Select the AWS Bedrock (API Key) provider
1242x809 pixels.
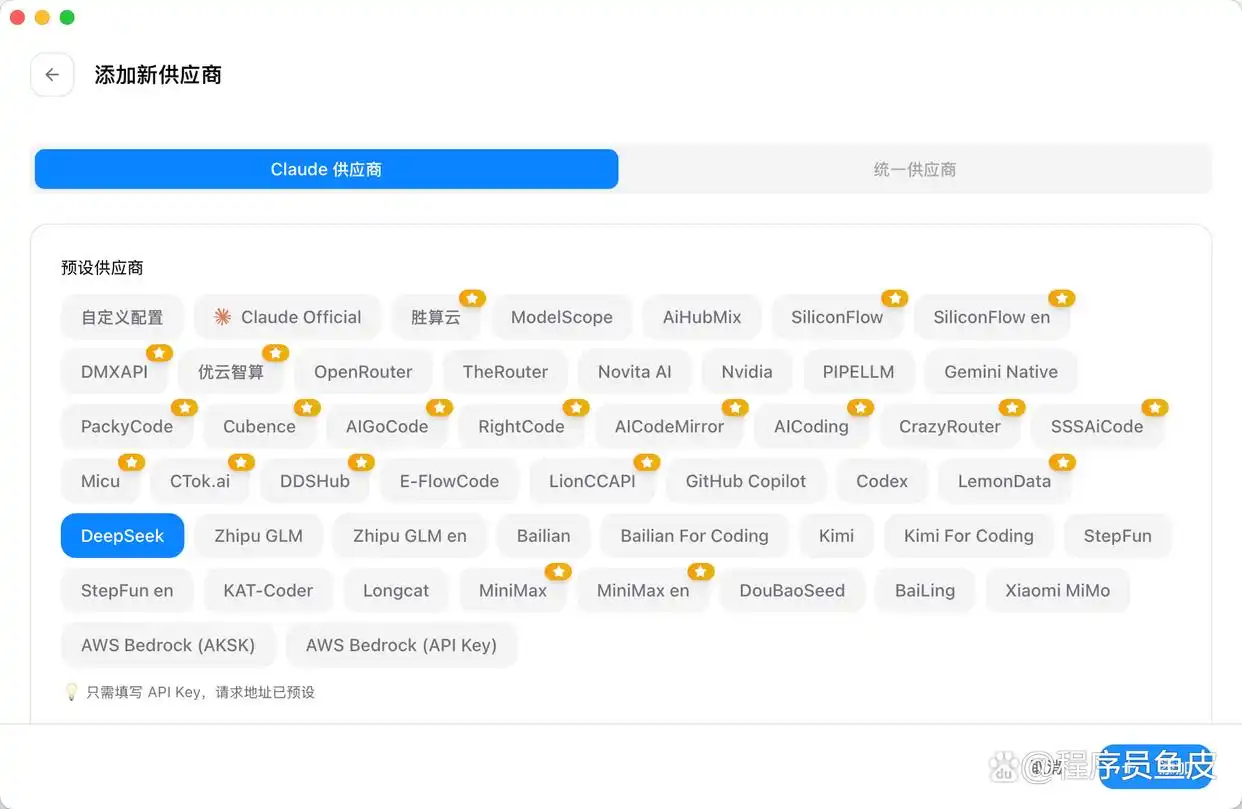pos(401,645)
